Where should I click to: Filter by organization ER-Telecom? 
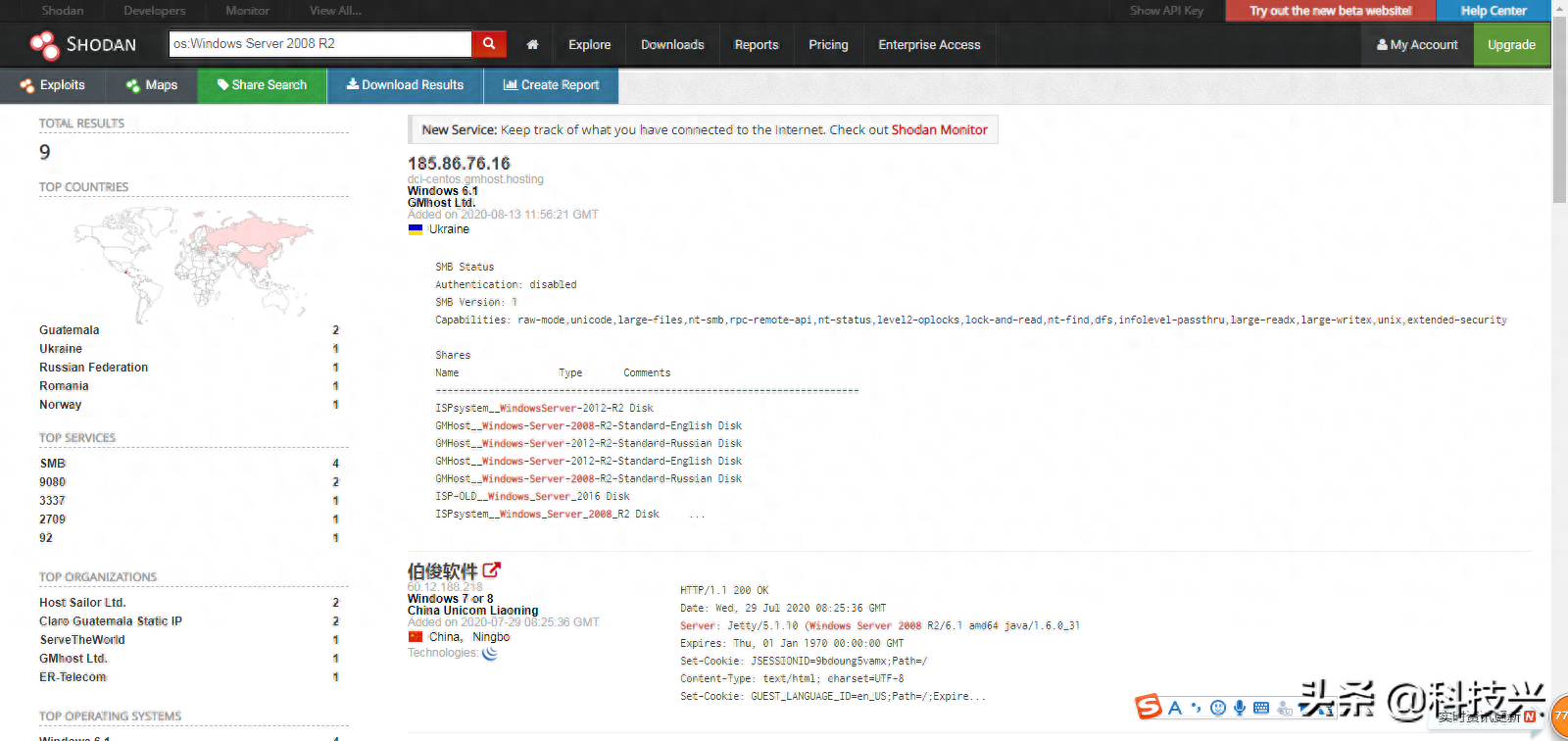73,677
